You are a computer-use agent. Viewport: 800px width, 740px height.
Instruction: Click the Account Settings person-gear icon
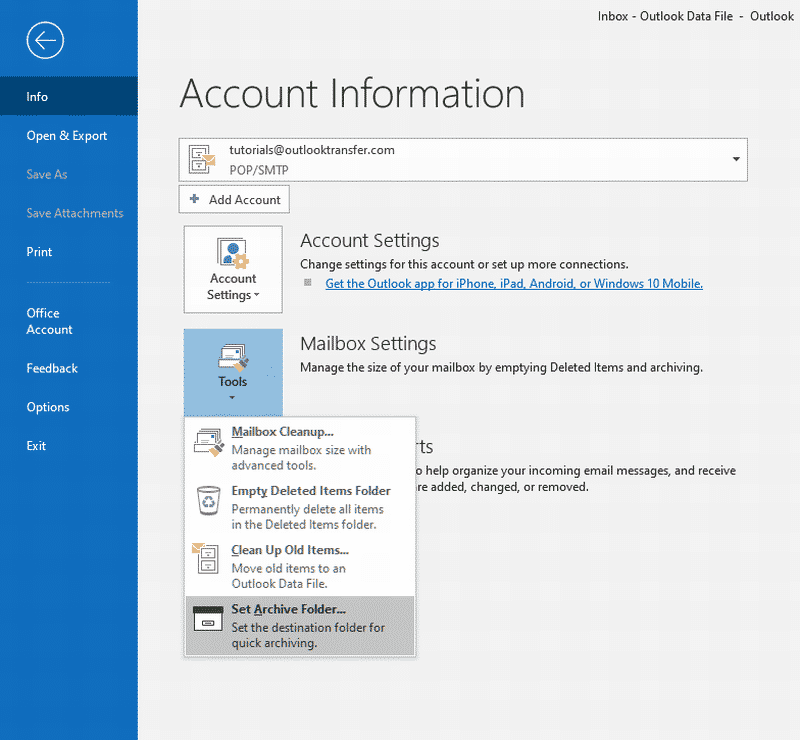(233, 252)
